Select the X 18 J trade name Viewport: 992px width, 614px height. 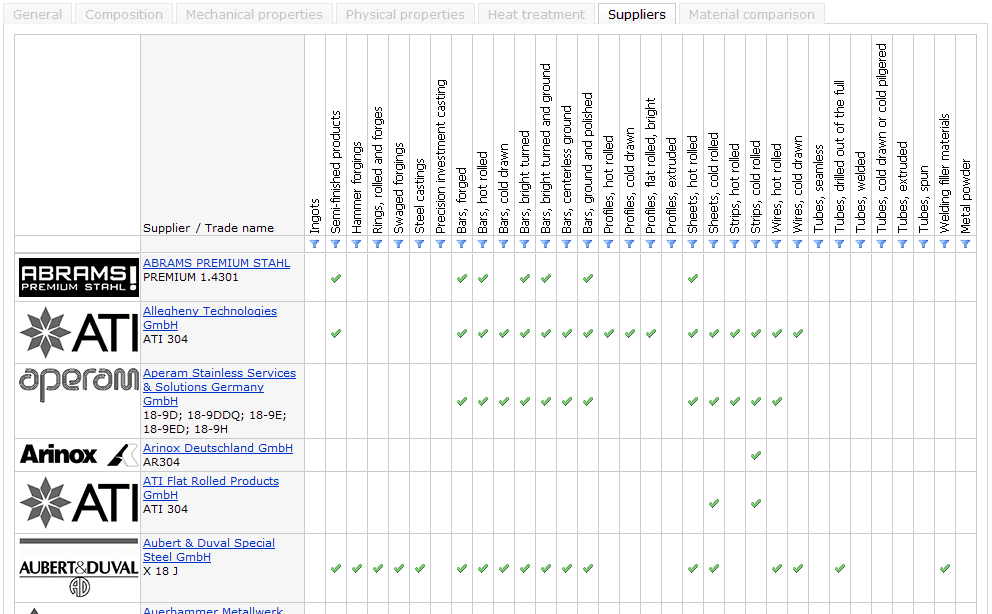(160, 571)
